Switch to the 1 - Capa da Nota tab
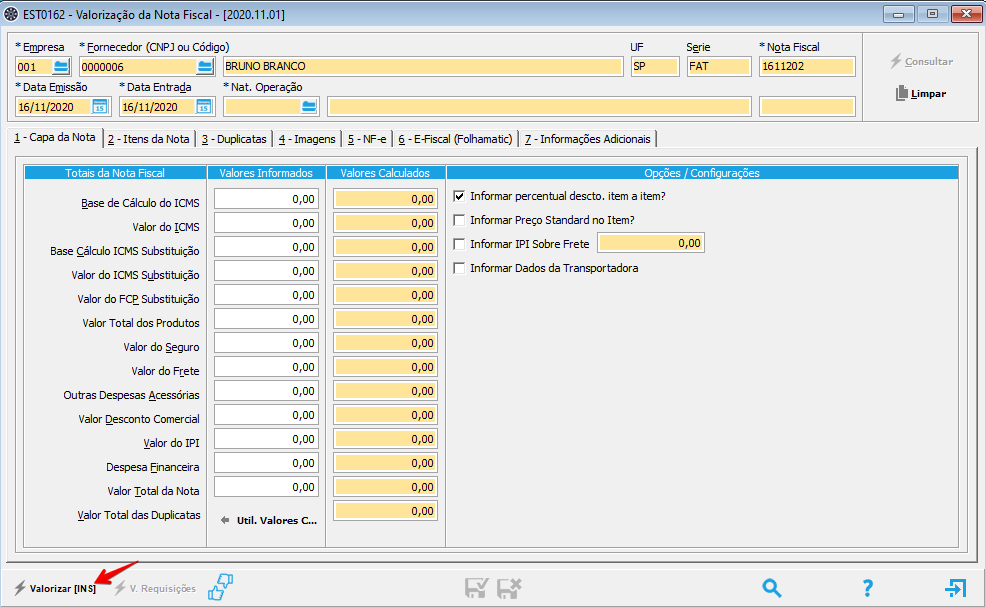The width and height of the screenshot is (986, 608). [x=55, y=138]
